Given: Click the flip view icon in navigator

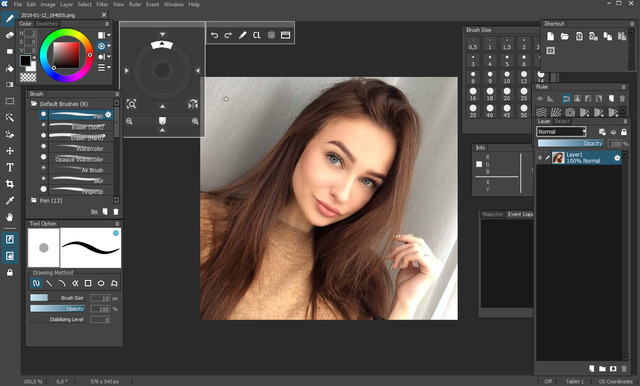Looking at the screenshot, I should point(193,104).
